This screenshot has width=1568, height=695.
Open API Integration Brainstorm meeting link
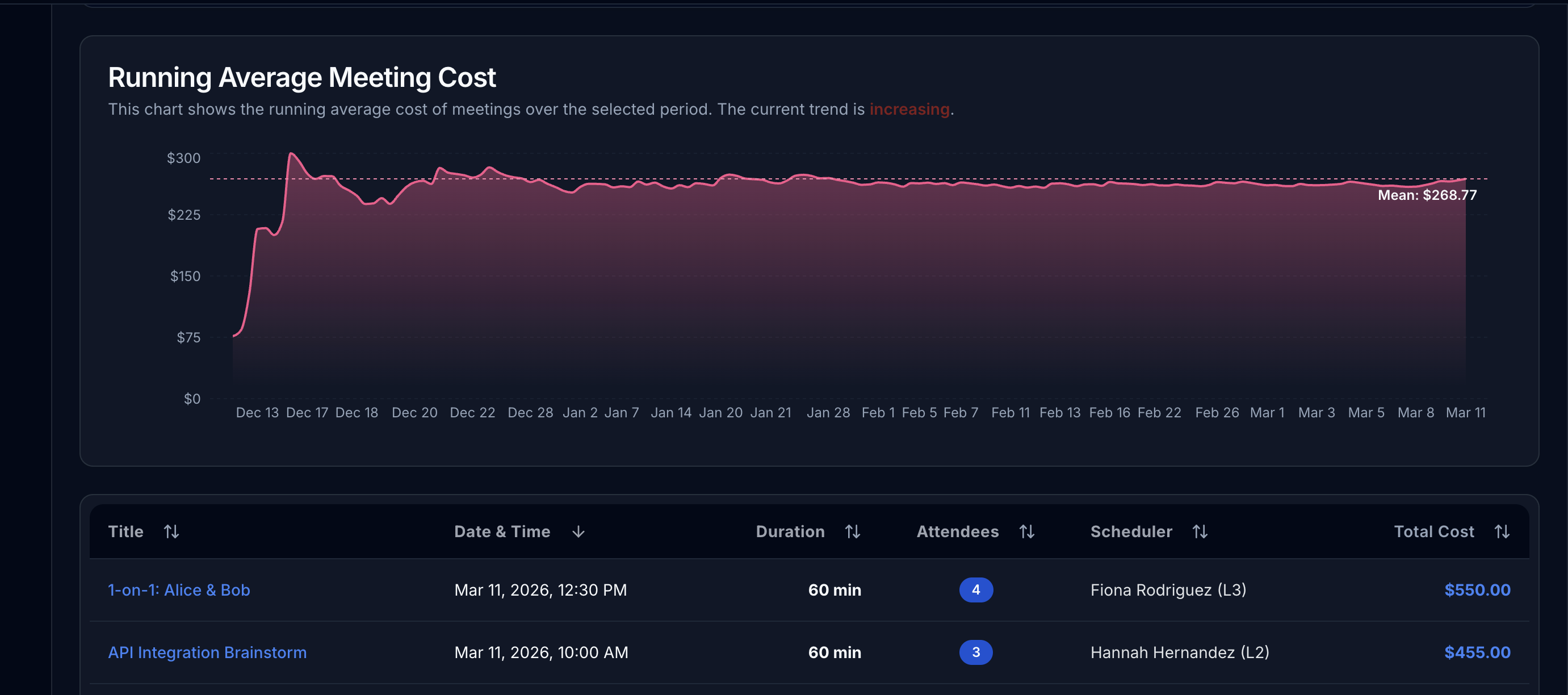click(207, 652)
